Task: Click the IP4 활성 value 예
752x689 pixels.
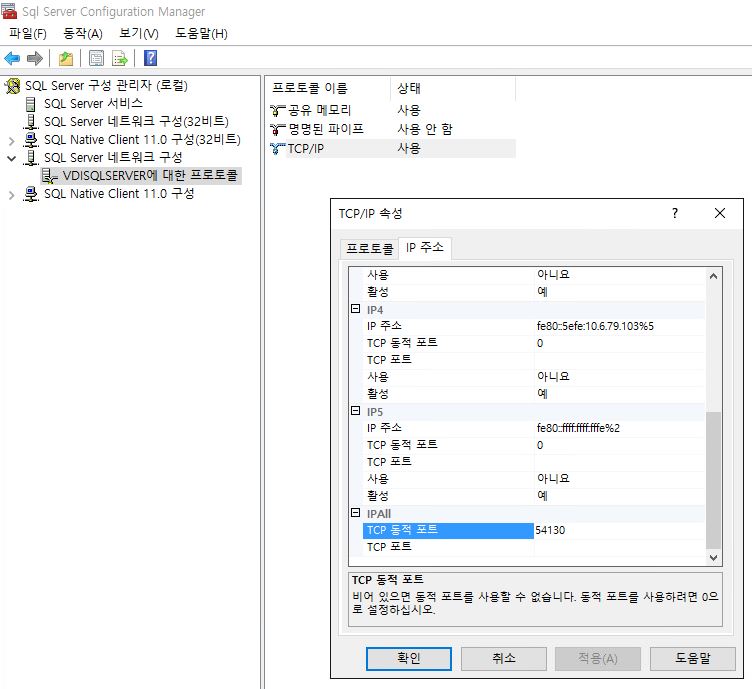Action: click(x=620, y=394)
